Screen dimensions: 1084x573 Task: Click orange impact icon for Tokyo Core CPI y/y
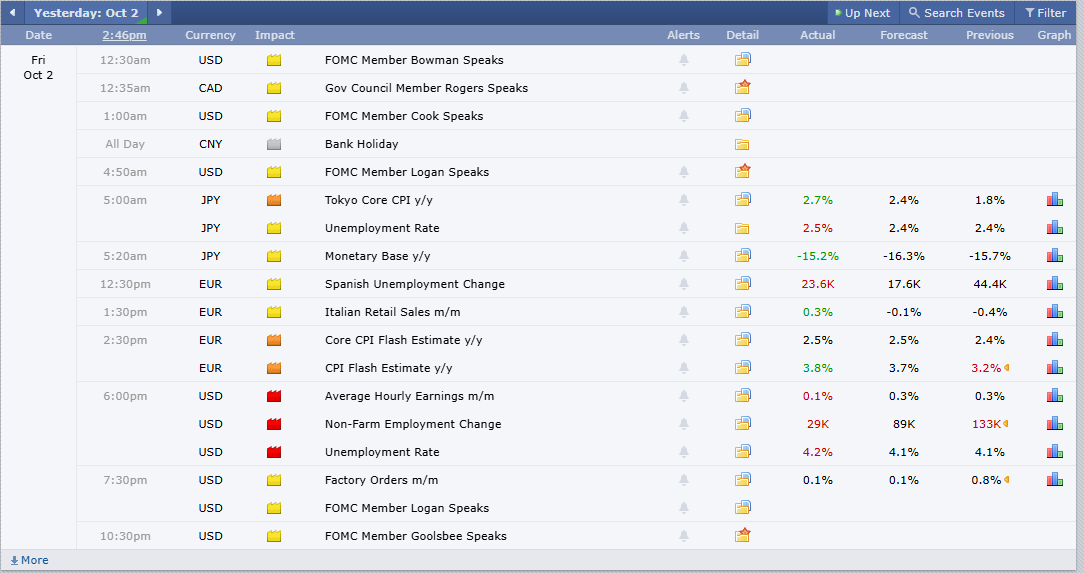[274, 200]
